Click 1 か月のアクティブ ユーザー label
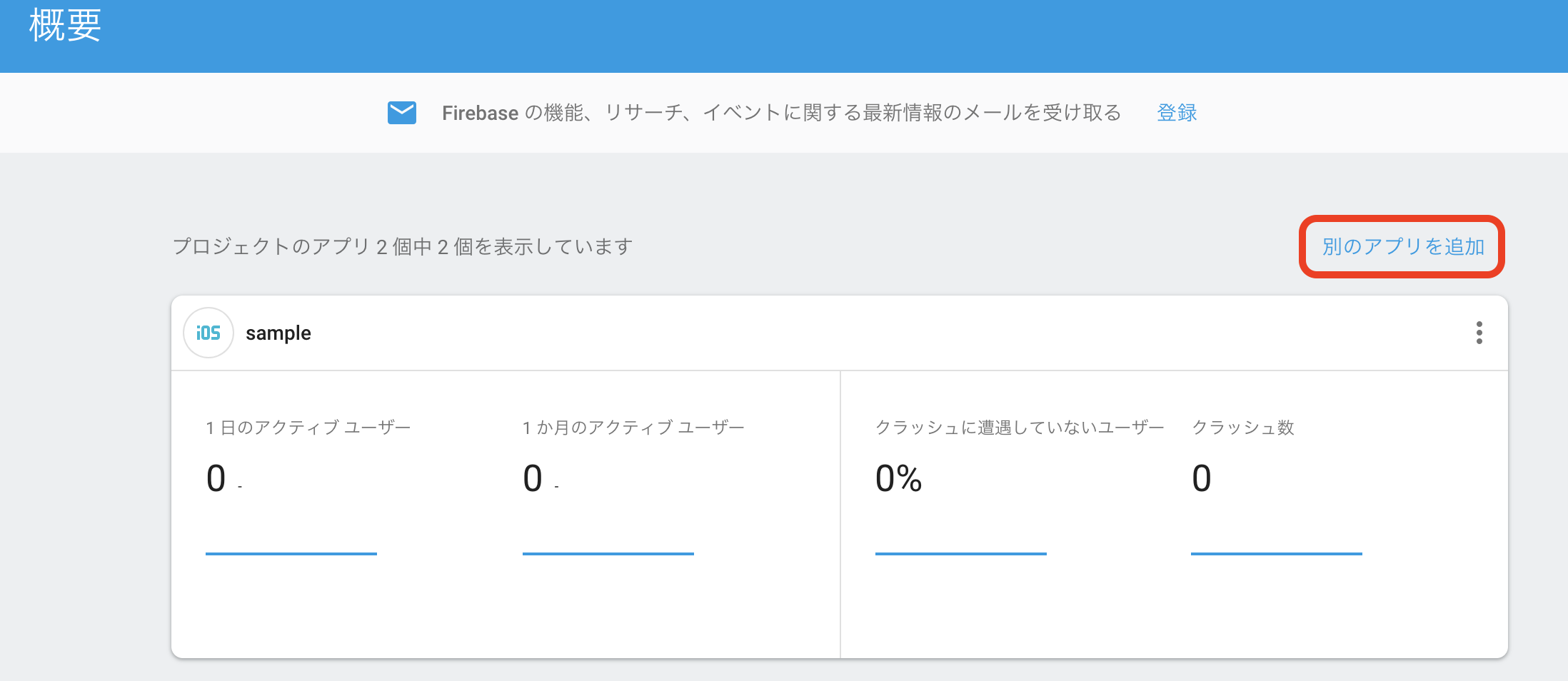Viewport: 1568px width, 681px height. coord(633,428)
